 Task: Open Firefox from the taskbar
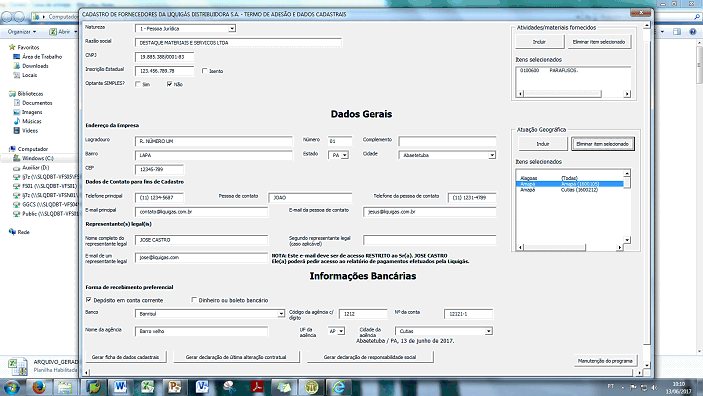39,387
